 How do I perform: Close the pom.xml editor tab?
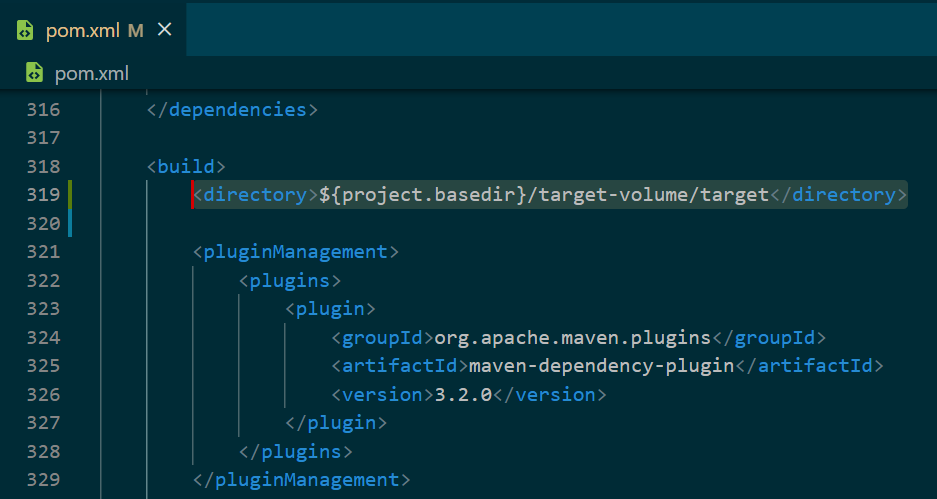click(165, 30)
